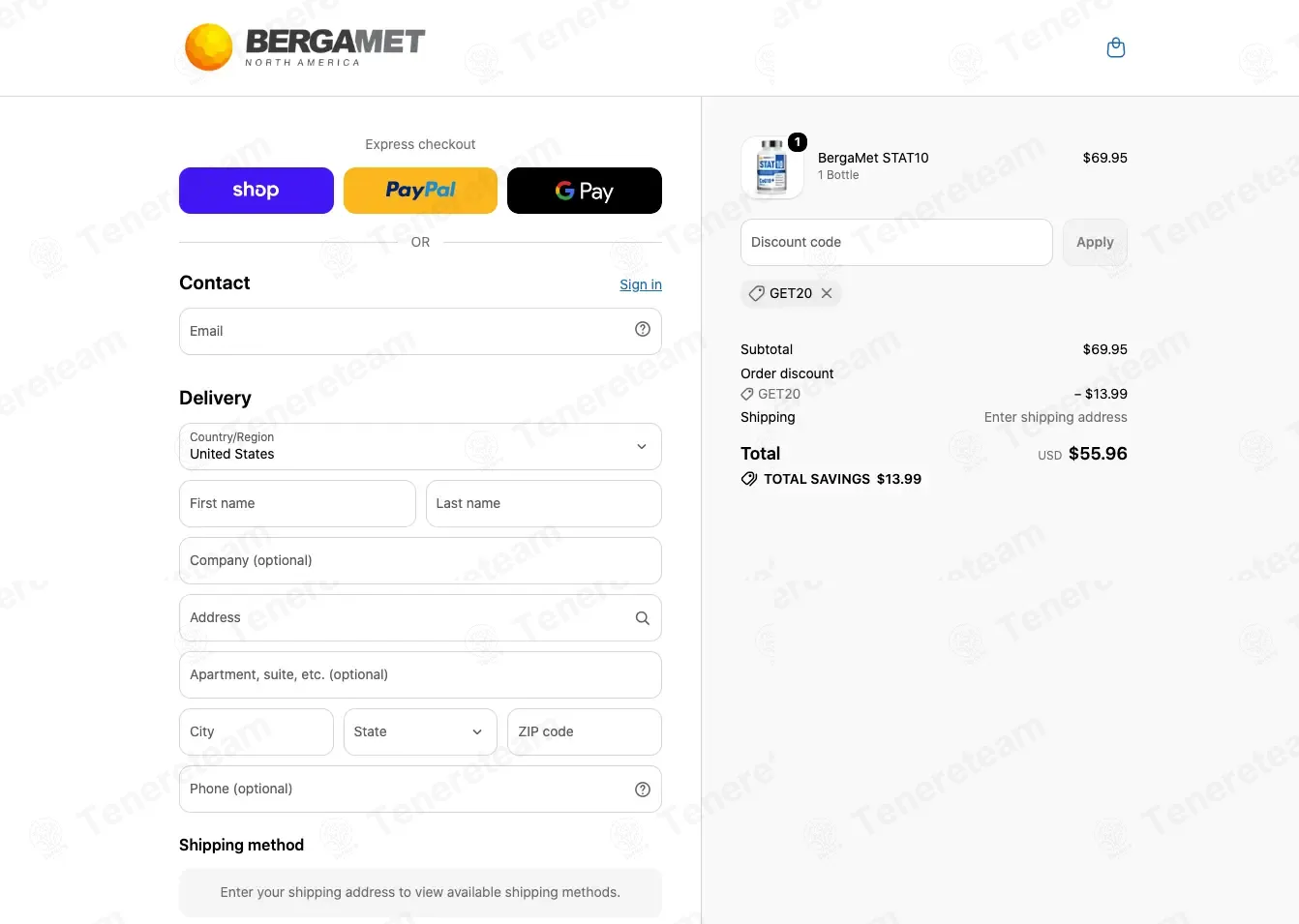Focus the First name field
The width and height of the screenshot is (1299, 924).
(297, 503)
